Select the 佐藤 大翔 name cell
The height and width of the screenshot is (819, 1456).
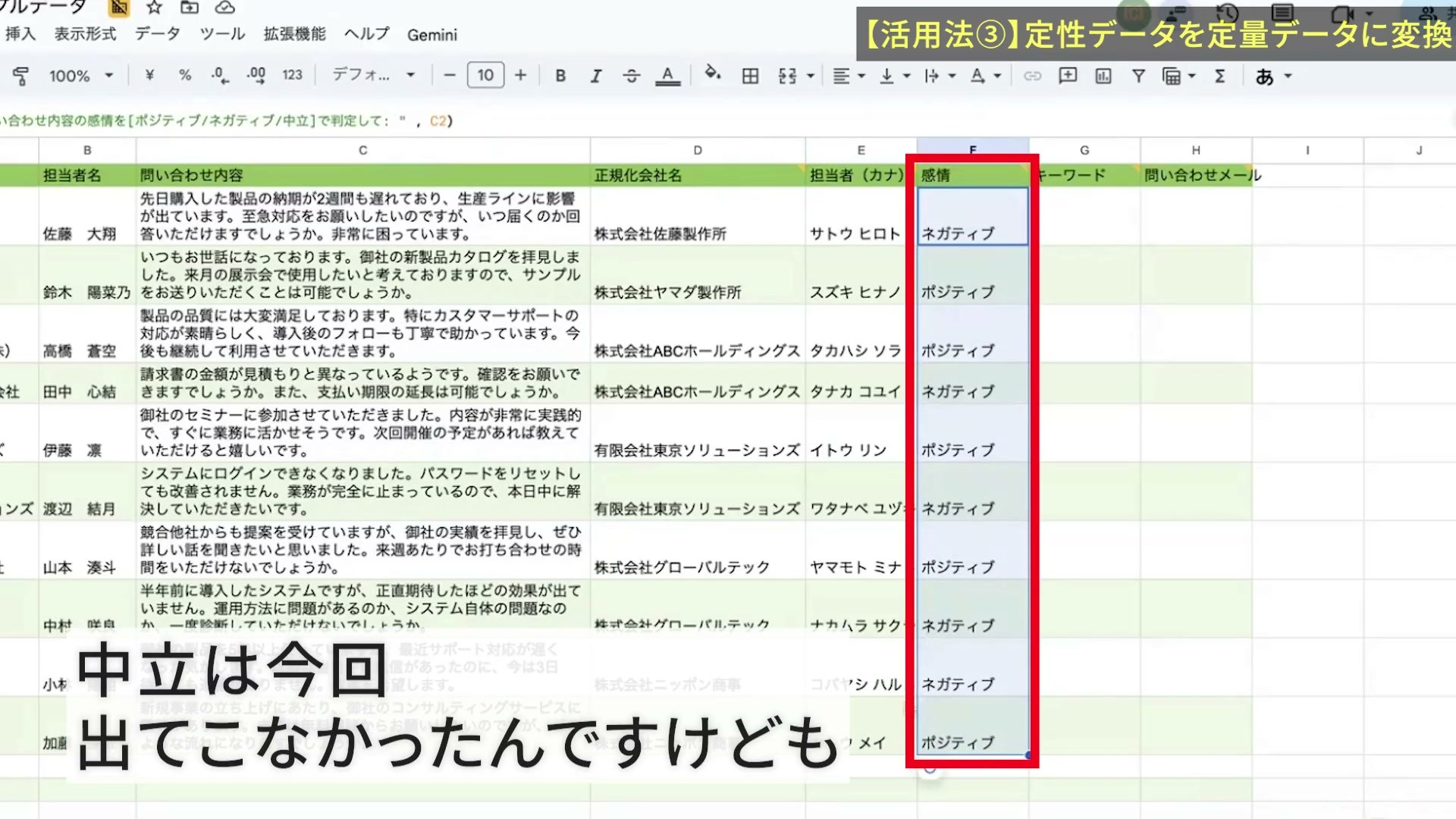87,216
